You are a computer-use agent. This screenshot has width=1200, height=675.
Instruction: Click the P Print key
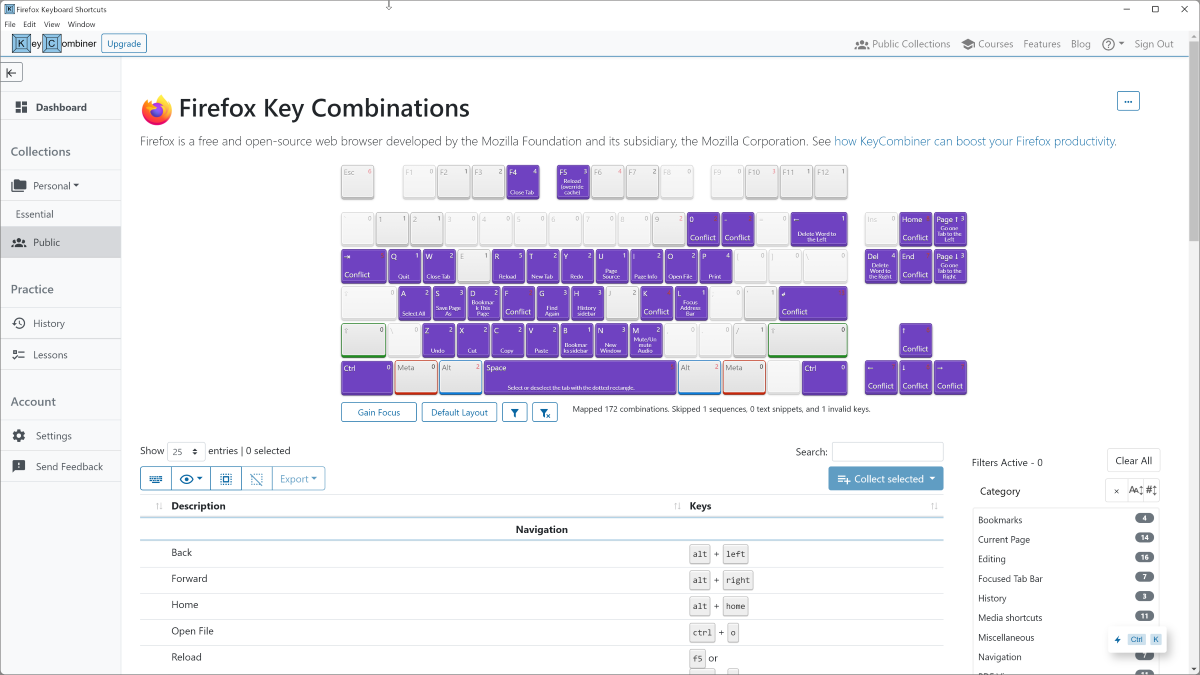(716, 267)
